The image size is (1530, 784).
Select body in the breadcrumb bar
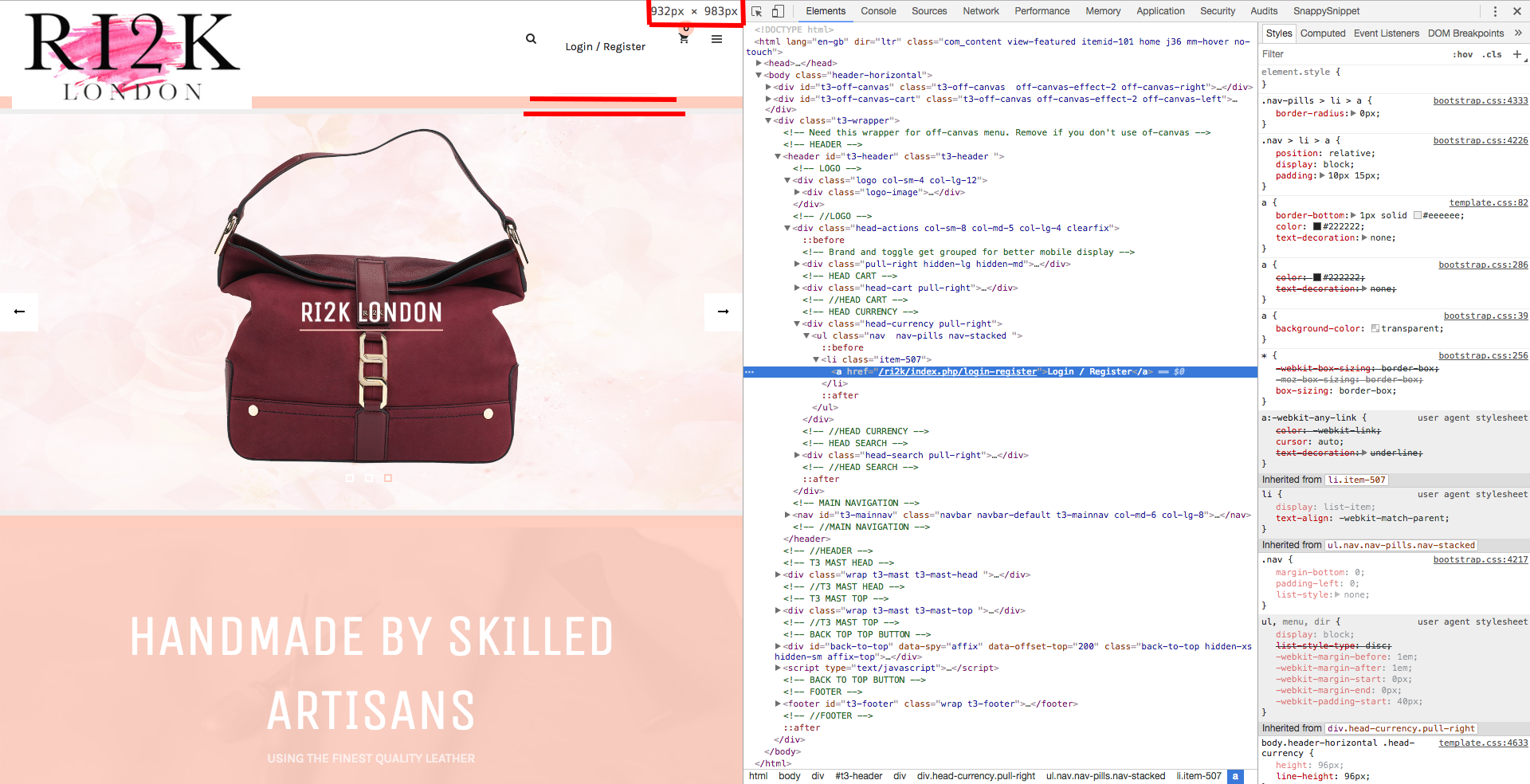click(789, 776)
